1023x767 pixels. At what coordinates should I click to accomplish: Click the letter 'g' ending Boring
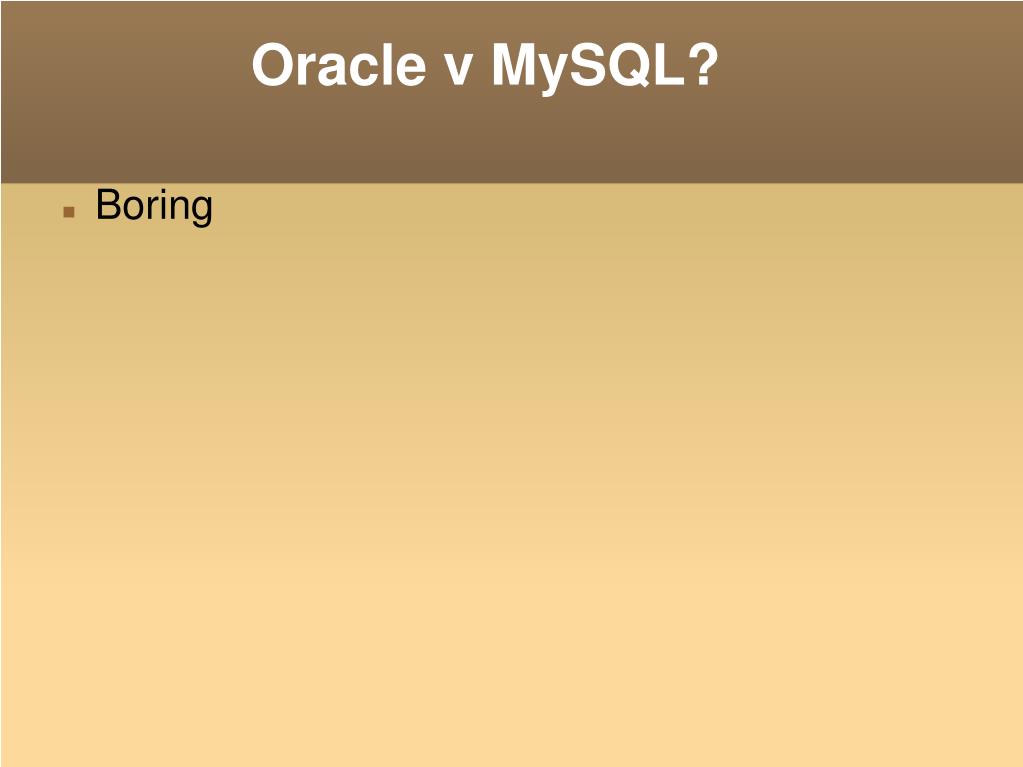tap(200, 210)
